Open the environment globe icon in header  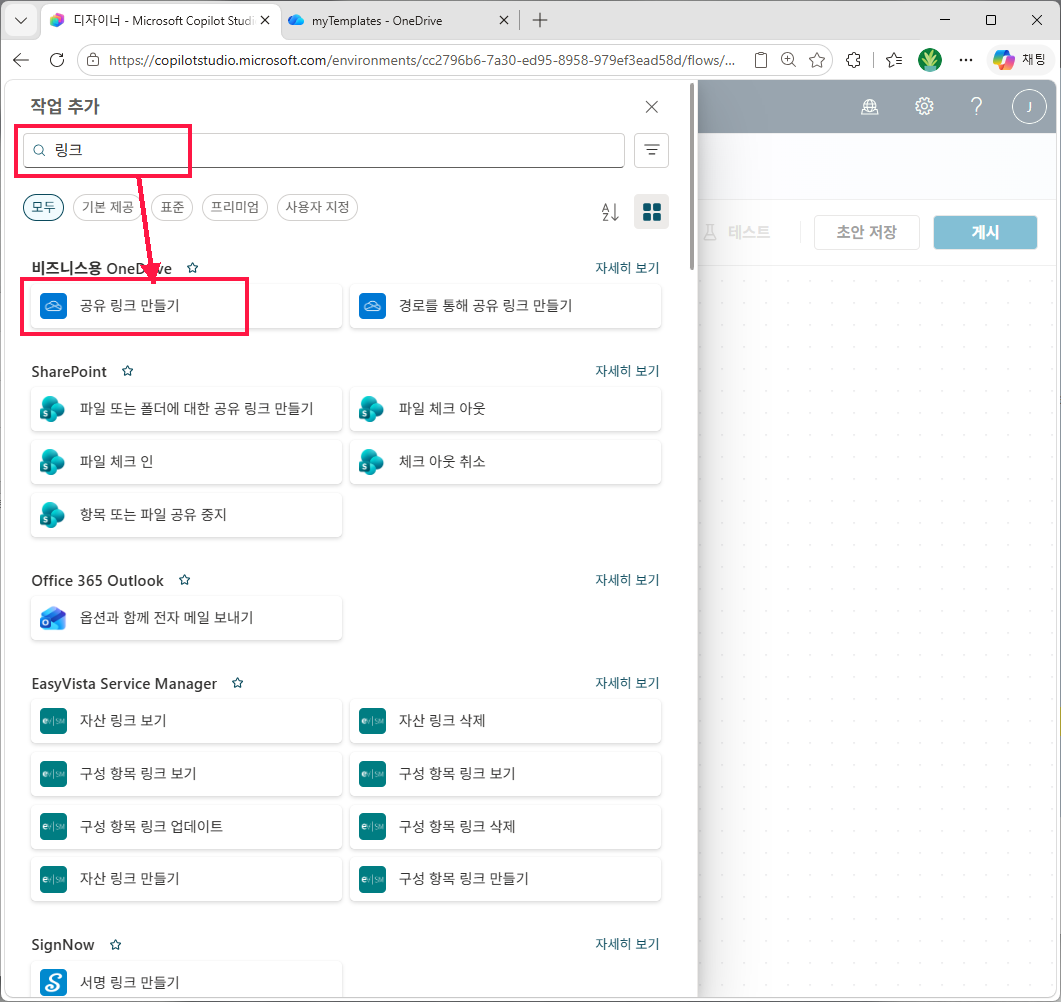[870, 107]
